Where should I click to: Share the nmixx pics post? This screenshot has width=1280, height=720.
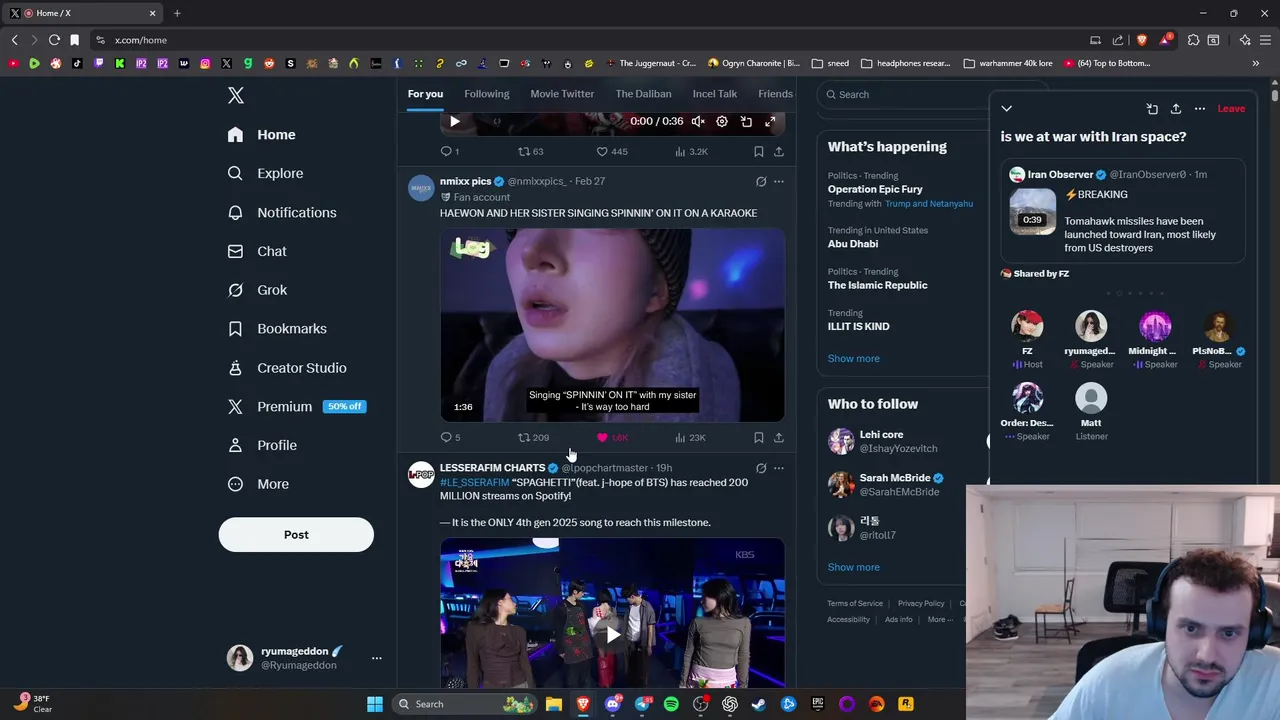pos(779,437)
